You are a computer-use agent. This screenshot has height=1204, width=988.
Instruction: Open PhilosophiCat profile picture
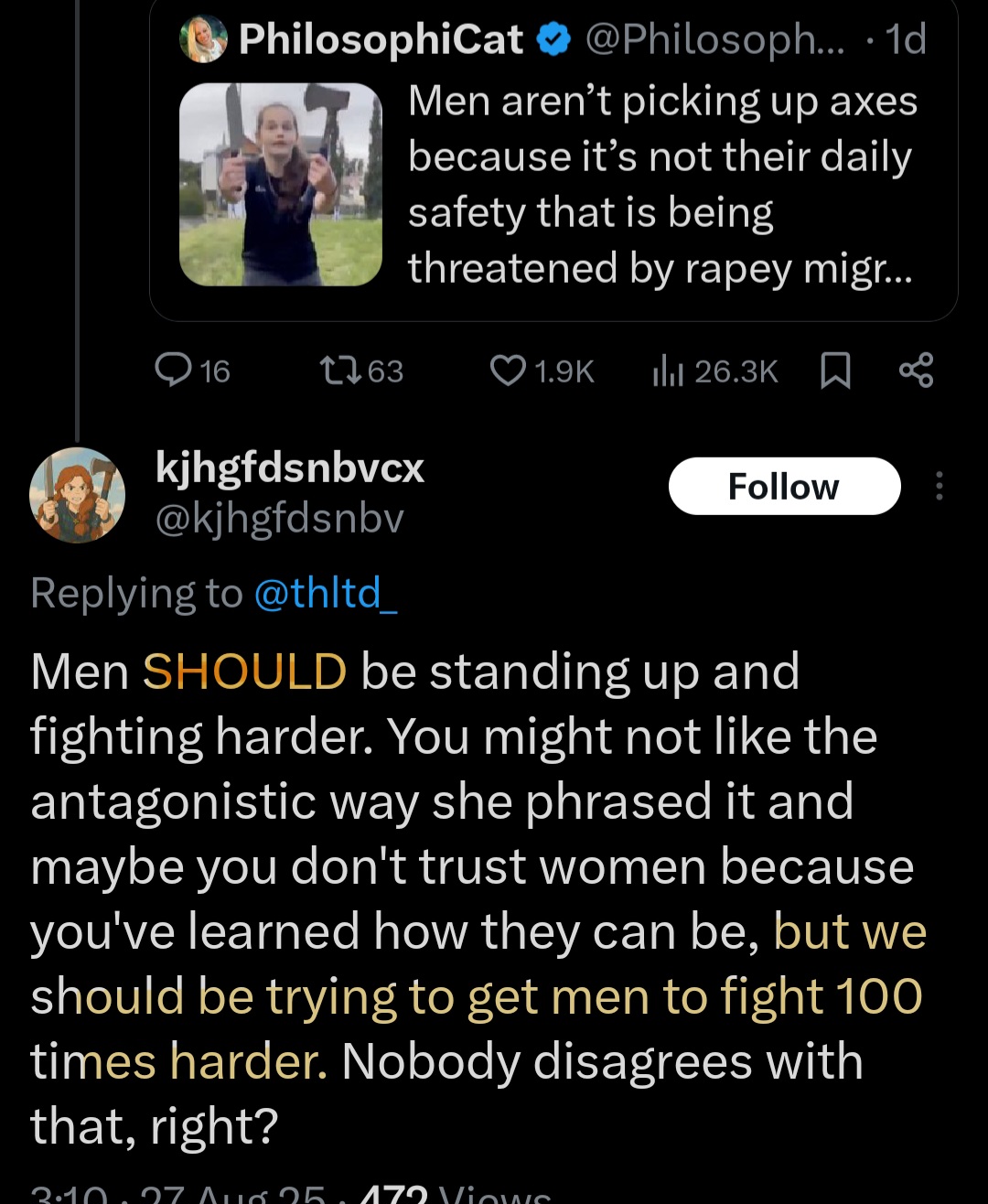(x=203, y=40)
